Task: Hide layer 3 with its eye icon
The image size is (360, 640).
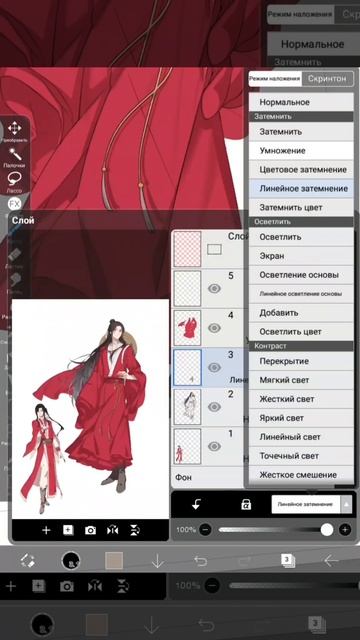Action: tap(214, 367)
